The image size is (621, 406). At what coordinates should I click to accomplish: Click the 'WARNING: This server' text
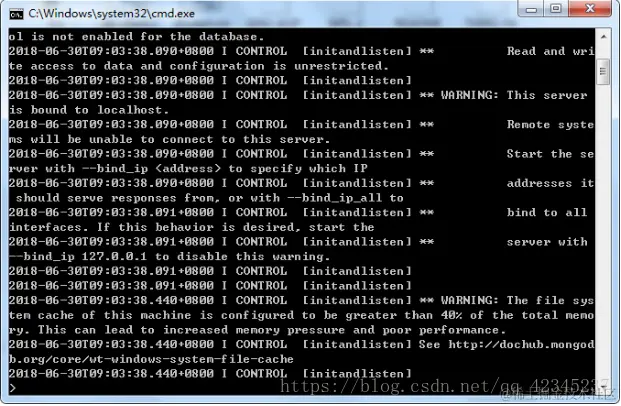tap(514, 95)
